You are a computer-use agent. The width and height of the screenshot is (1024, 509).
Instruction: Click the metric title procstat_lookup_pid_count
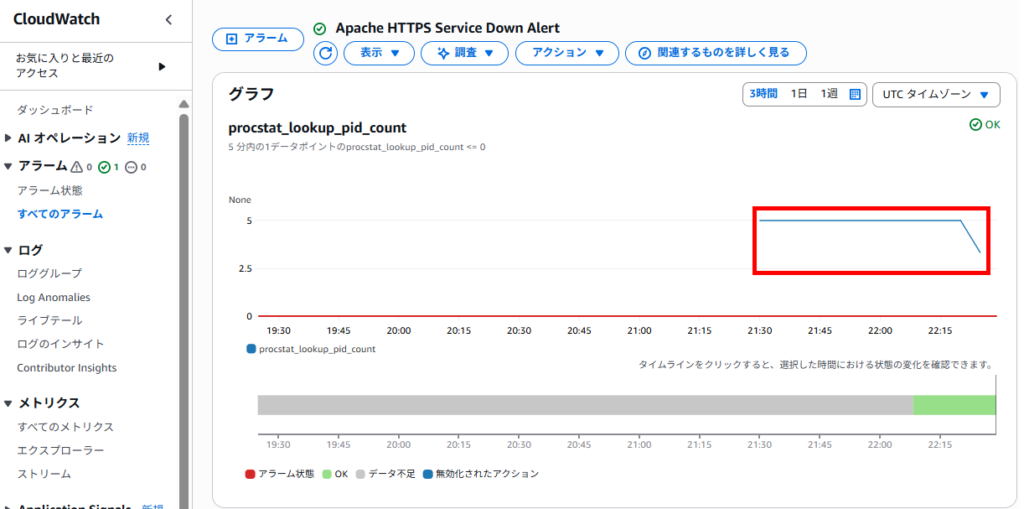[x=317, y=127]
